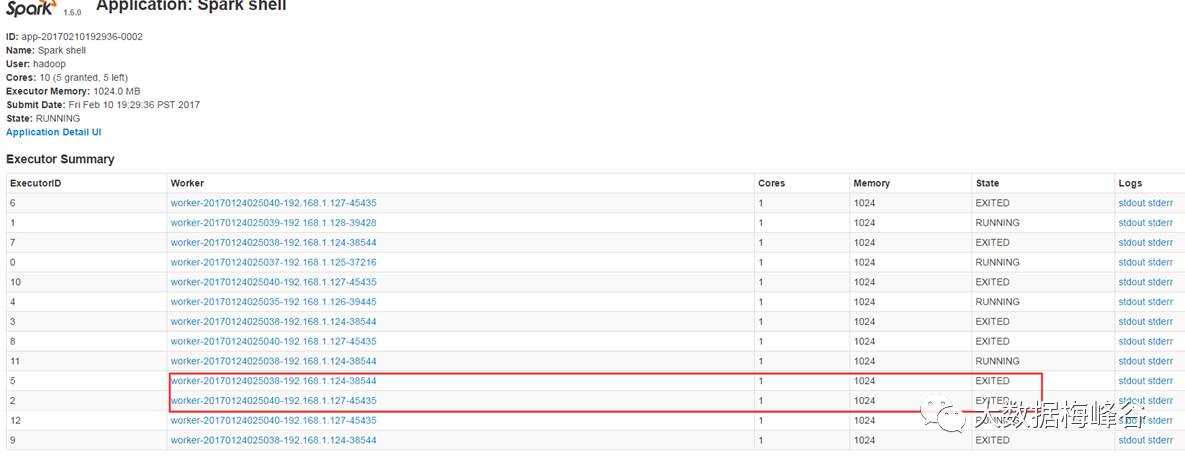View stdout log for executor 9
The width and height of the screenshot is (1185, 467).
(1131, 440)
